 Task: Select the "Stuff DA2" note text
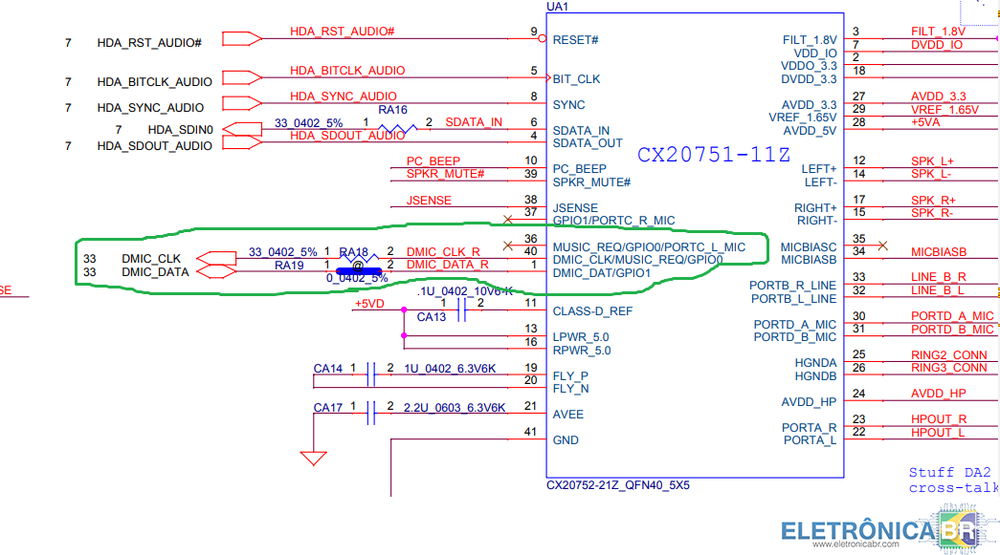click(x=949, y=472)
